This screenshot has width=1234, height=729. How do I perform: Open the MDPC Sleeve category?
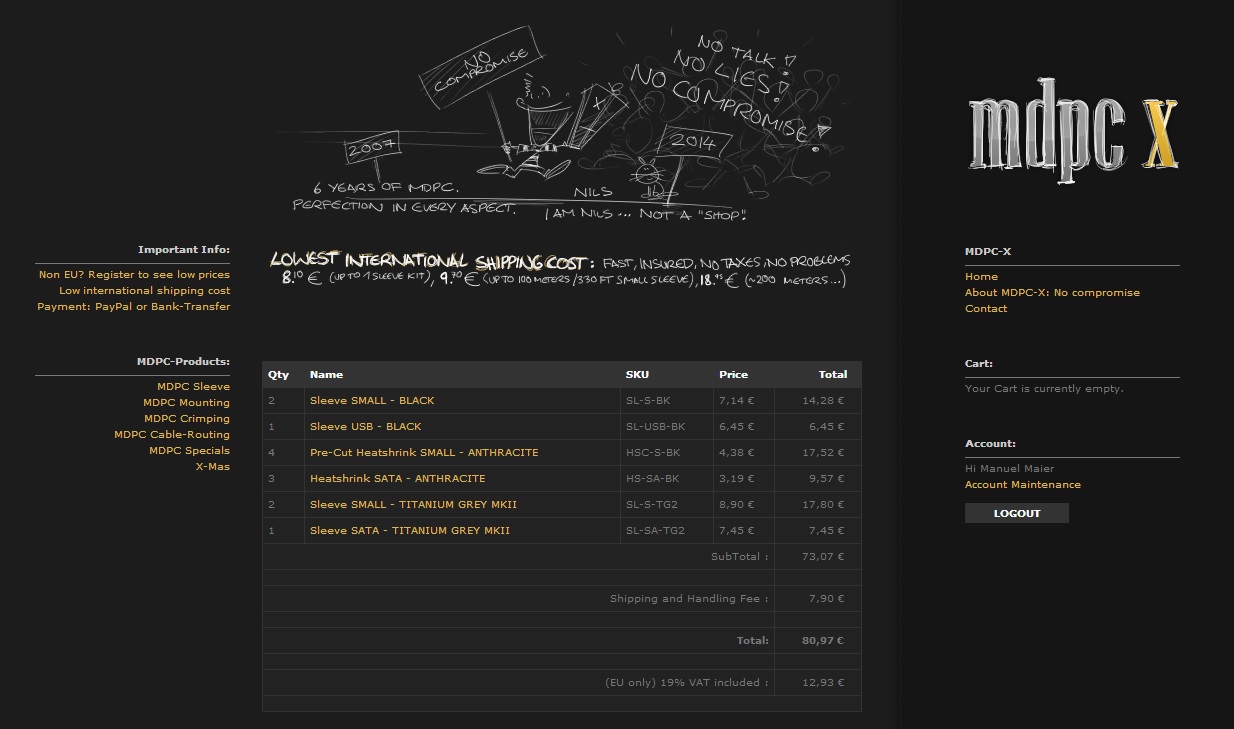point(193,387)
